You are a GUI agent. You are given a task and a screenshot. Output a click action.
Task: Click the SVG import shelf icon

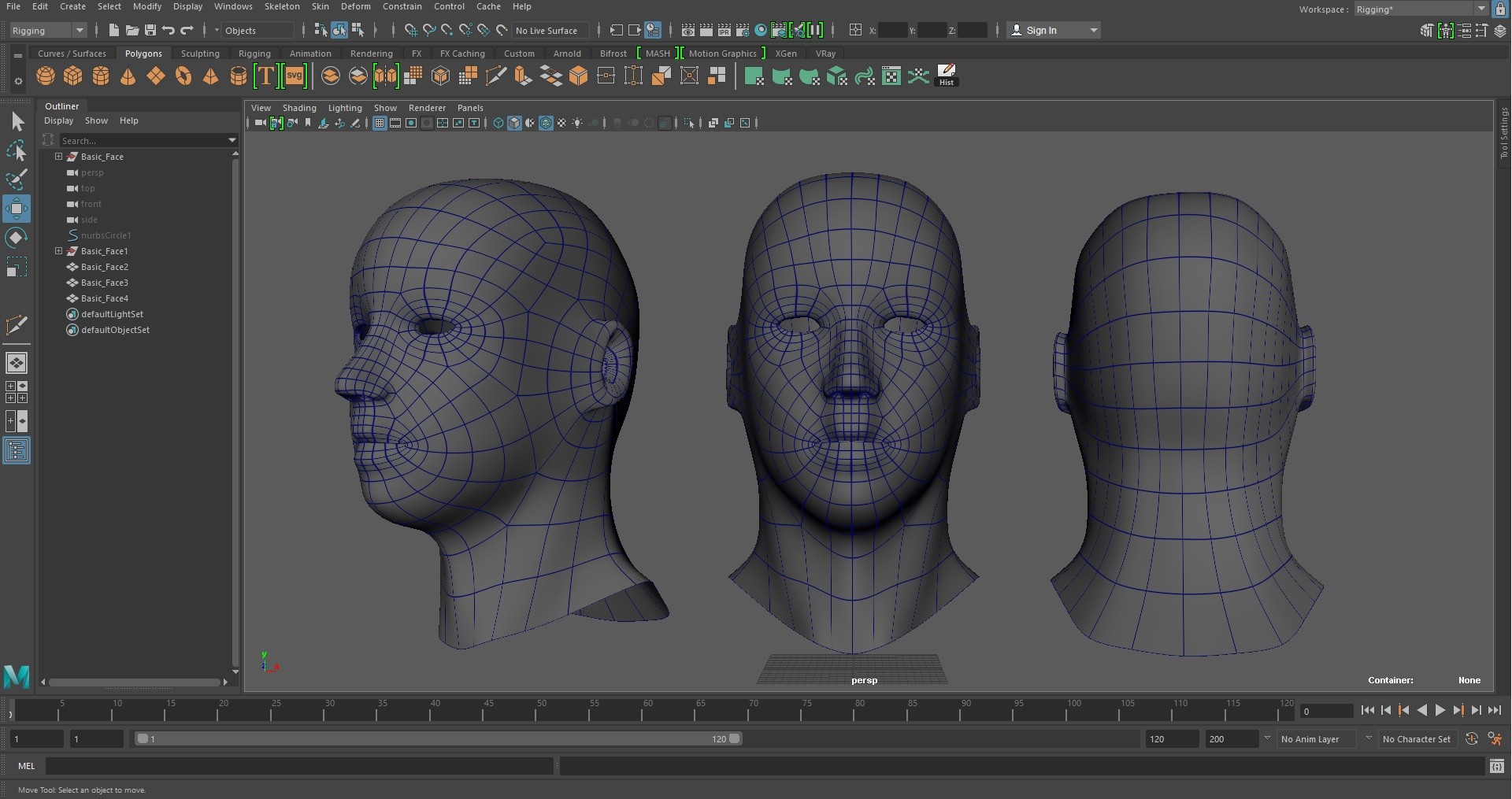(295, 76)
